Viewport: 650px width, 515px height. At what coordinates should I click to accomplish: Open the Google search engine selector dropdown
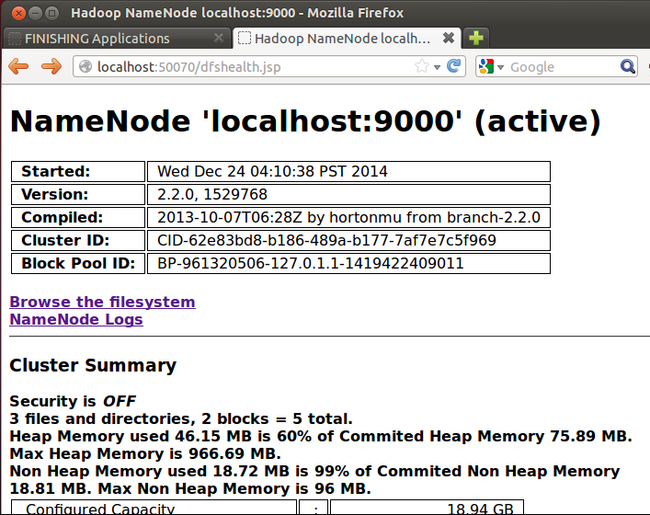491,67
